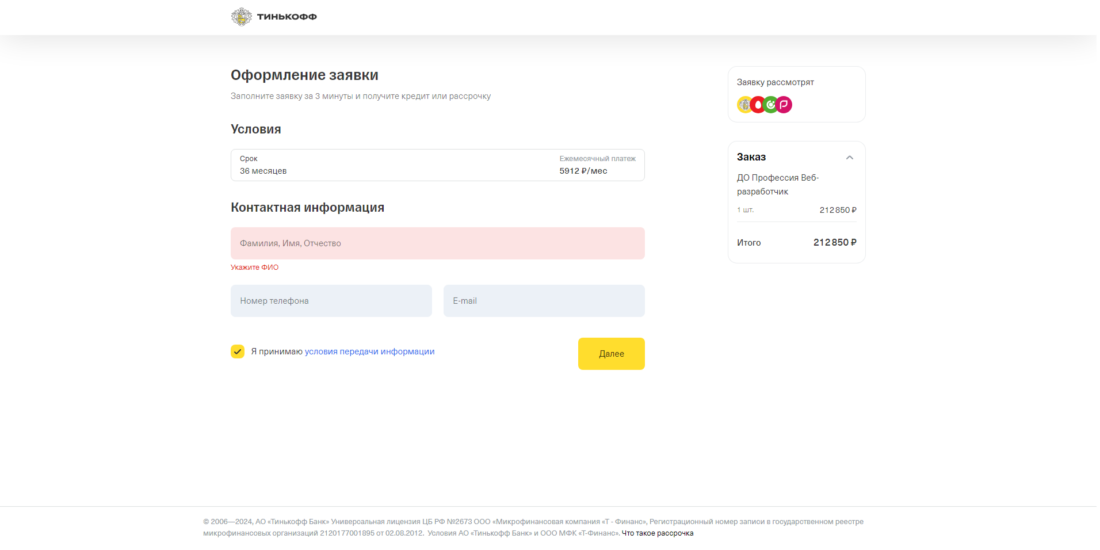
Task: Open the условия передачи информации link
Action: pyautogui.click(x=369, y=351)
